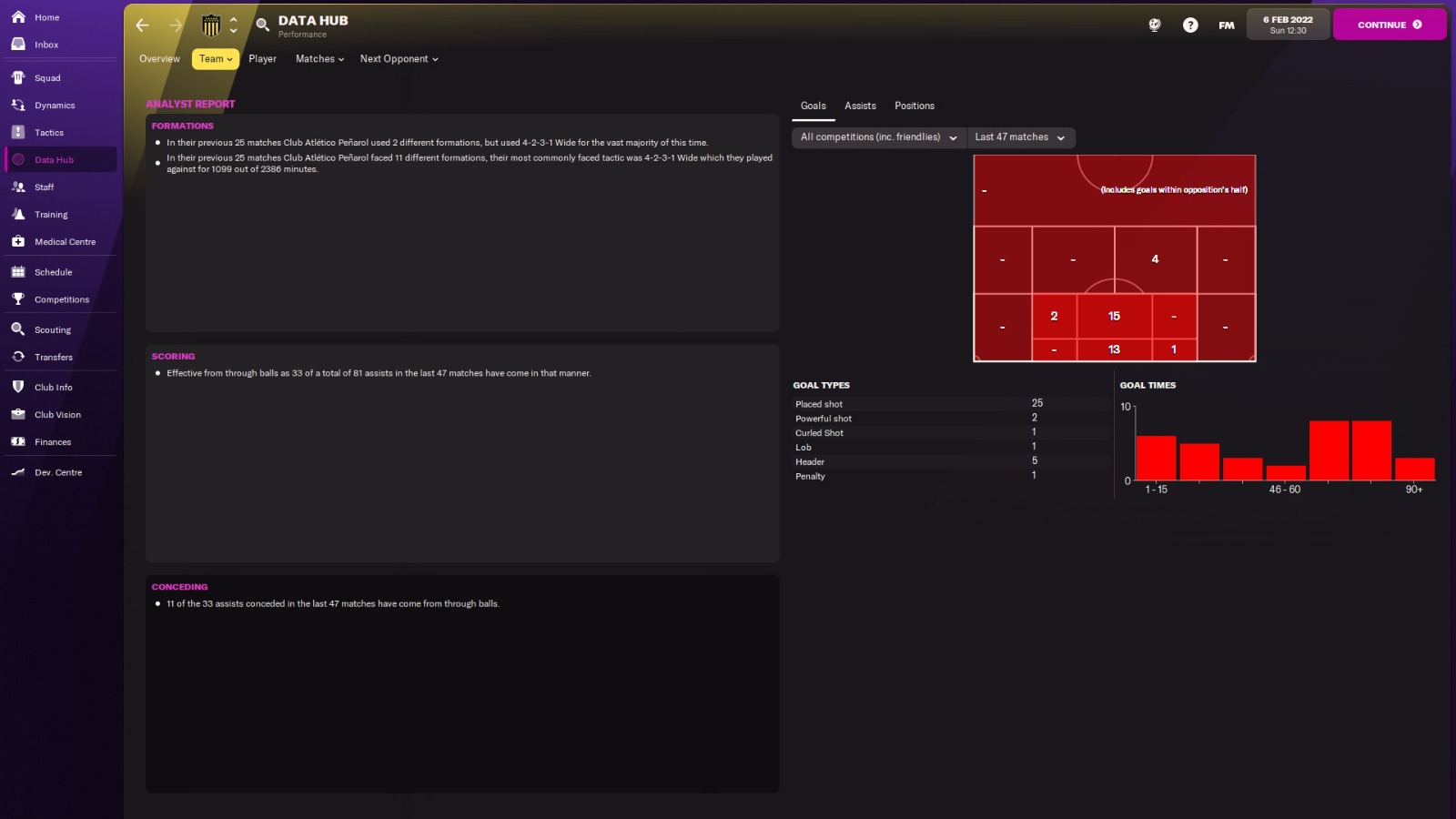Screen dimensions: 1456x819
Task: Open the Club Vision page
Action: (56, 414)
